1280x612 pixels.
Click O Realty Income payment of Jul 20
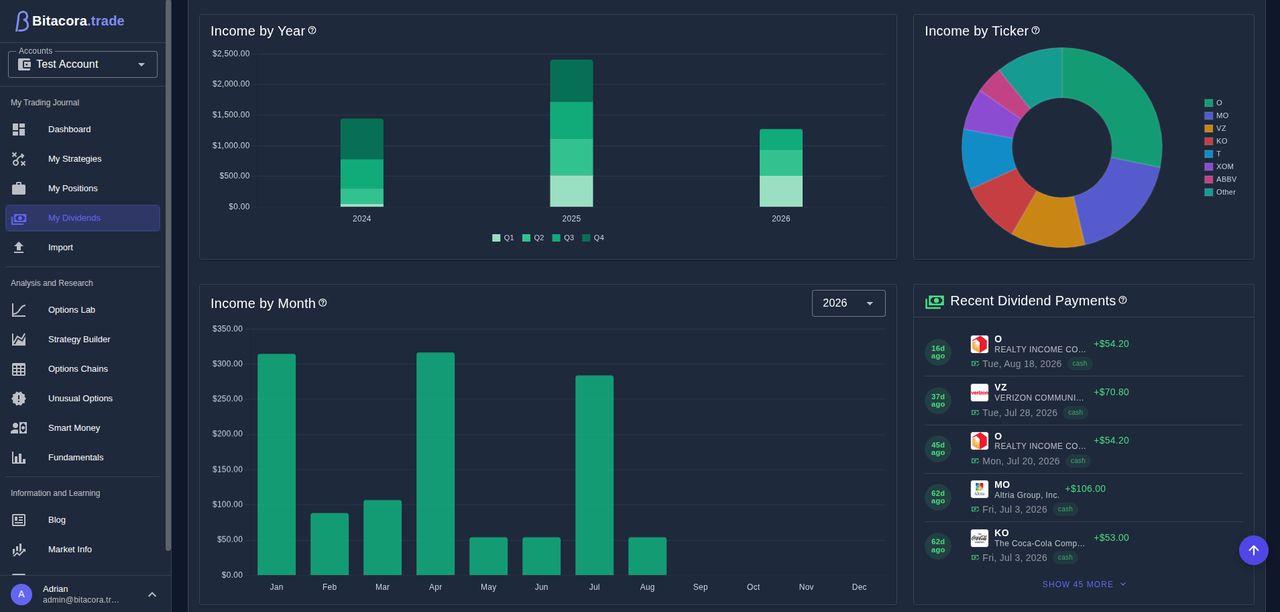click(1084, 449)
